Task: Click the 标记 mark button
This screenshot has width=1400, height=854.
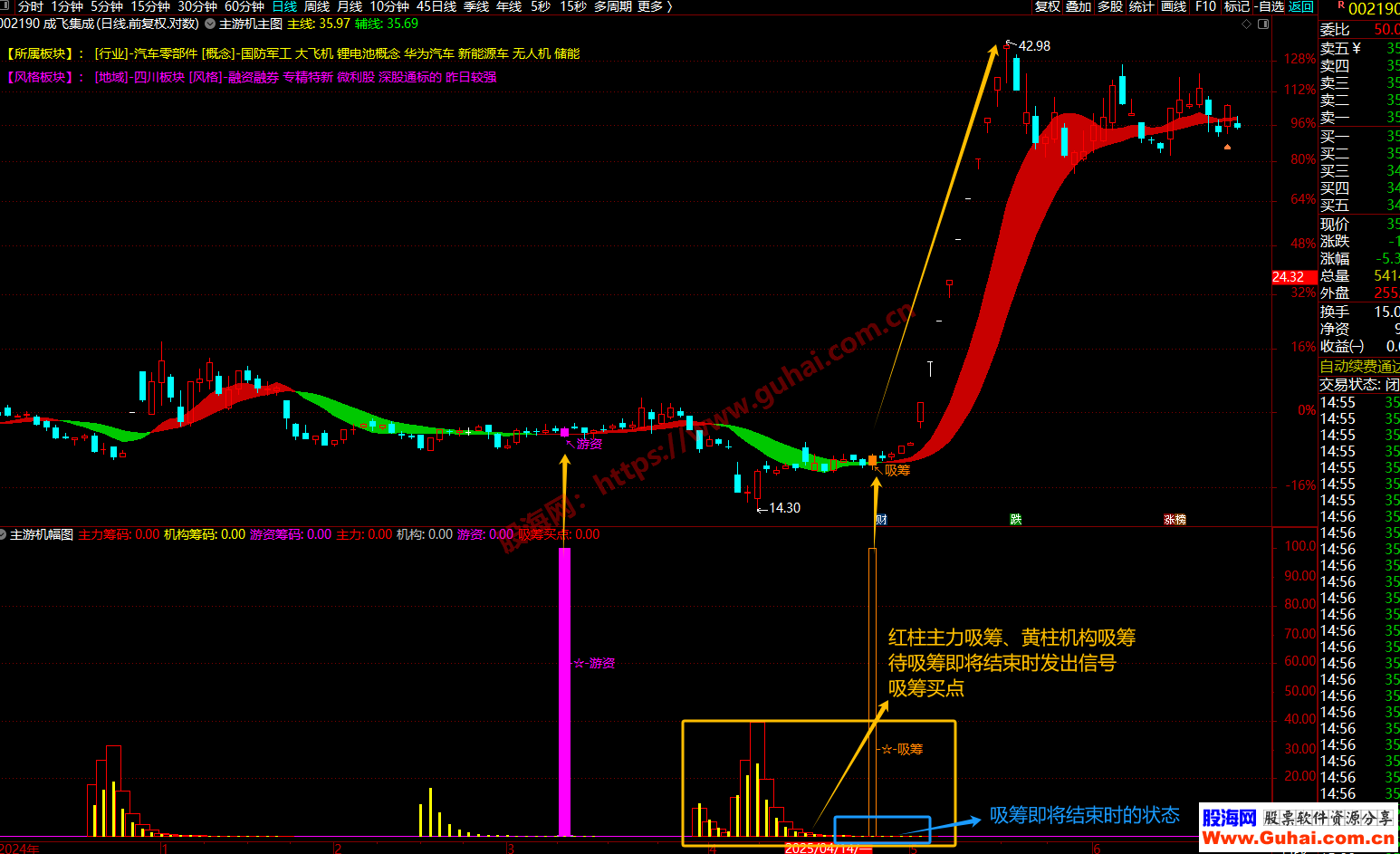Action: (x=1237, y=6)
